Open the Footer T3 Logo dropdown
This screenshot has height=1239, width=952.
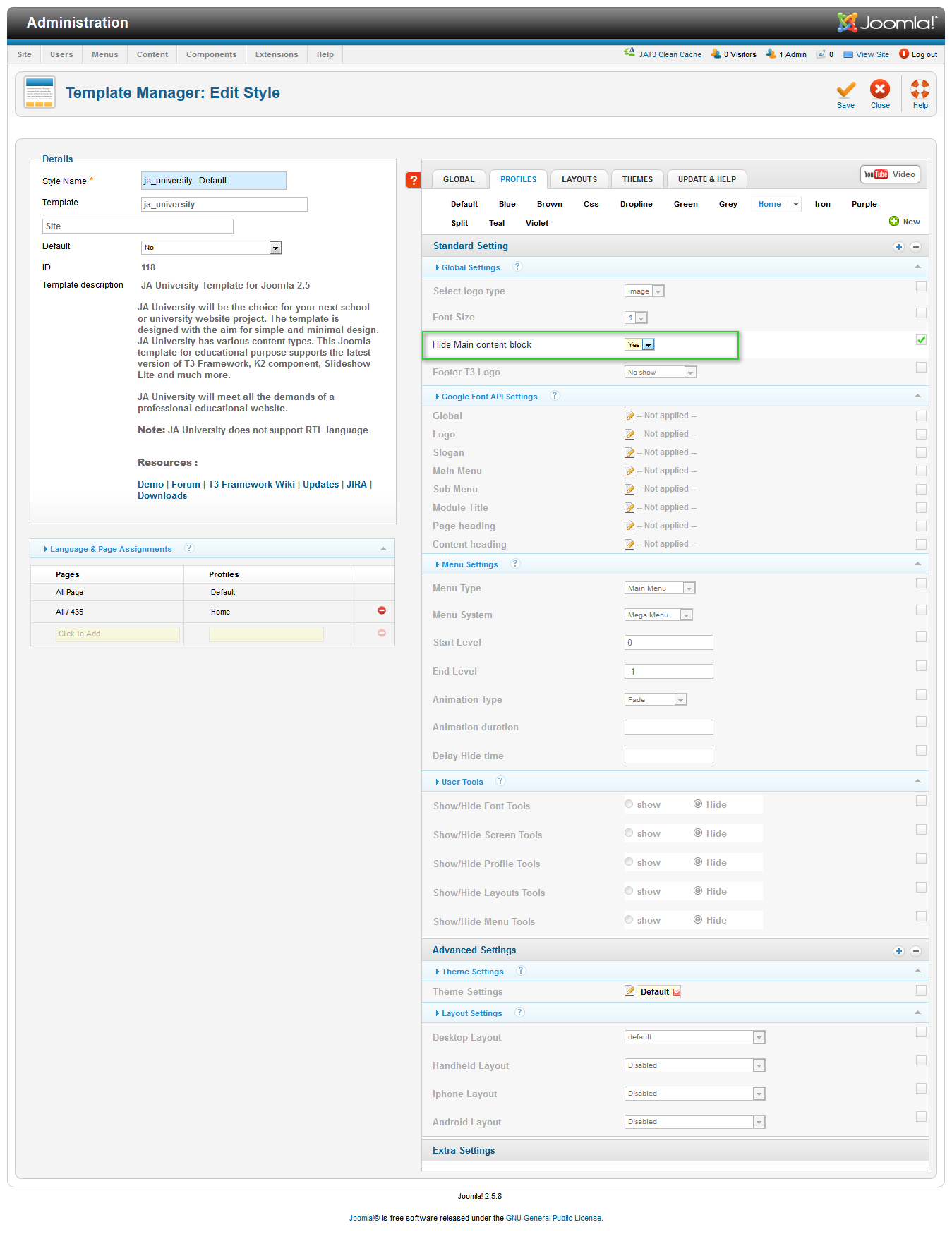[661, 372]
